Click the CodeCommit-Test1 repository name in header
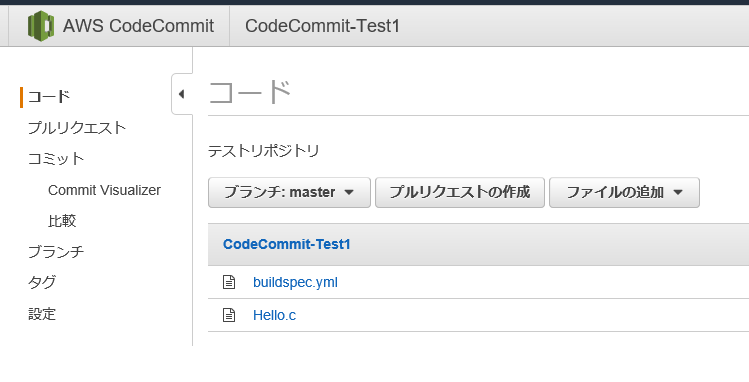 [322, 26]
